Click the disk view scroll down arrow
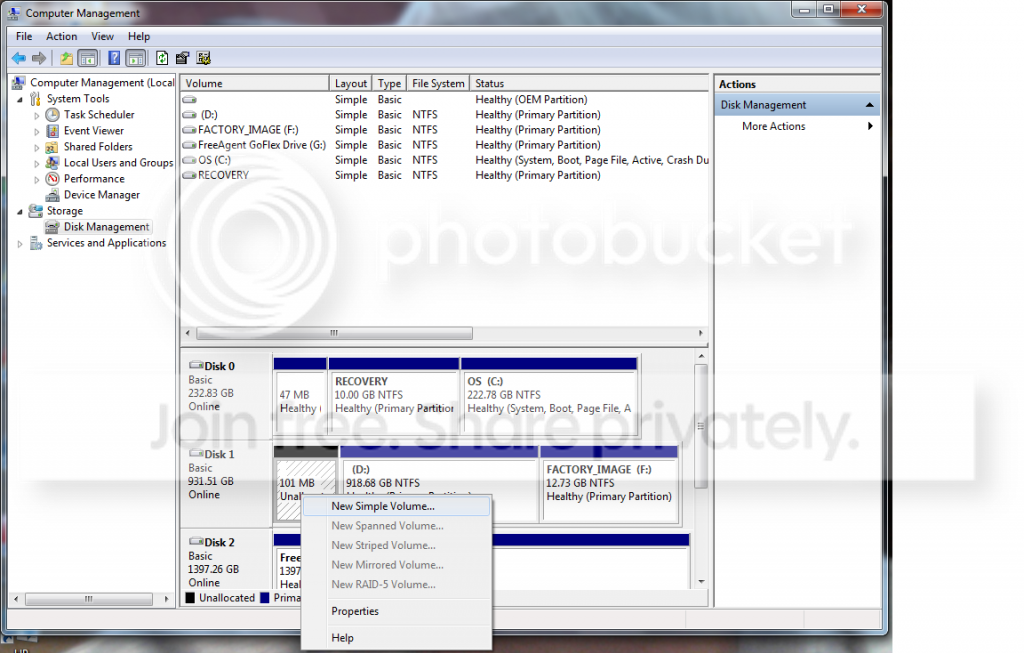Viewport: 1024px width, 653px height. (701, 581)
